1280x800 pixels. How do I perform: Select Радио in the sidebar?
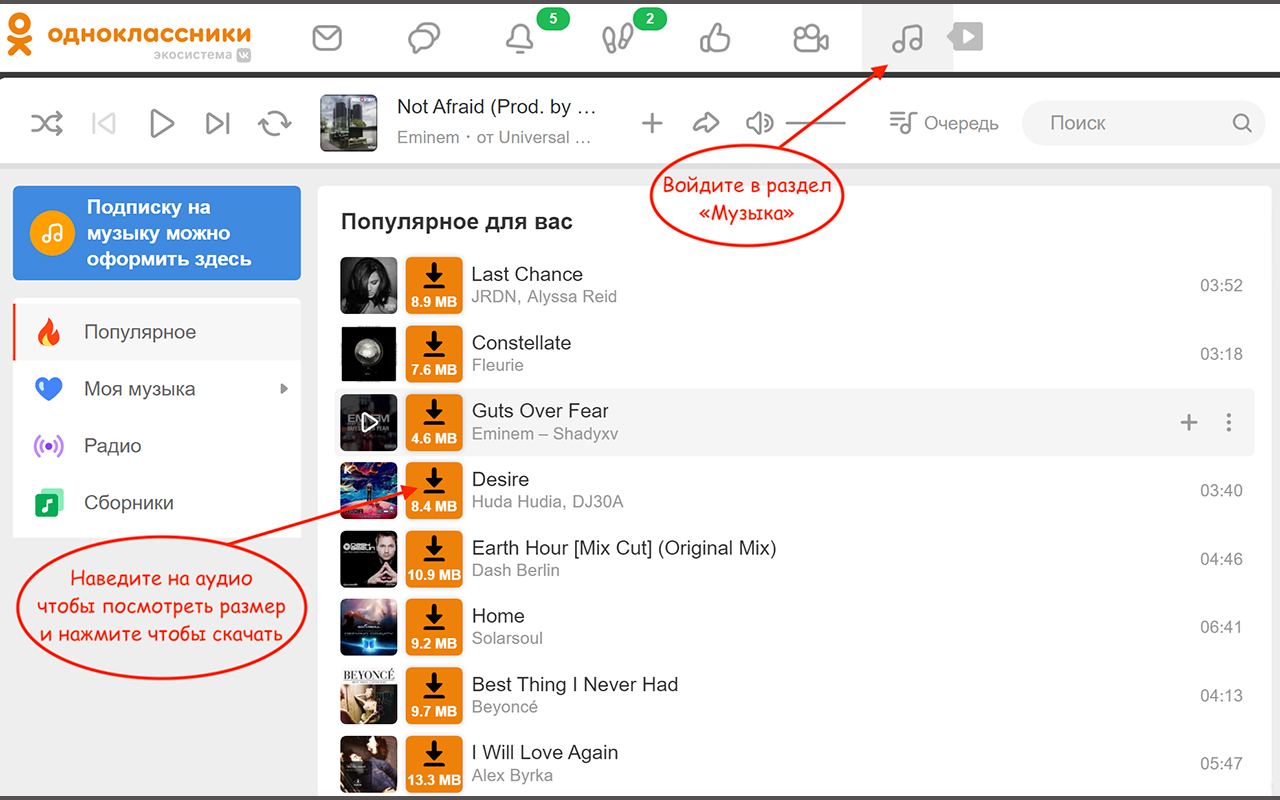[x=126, y=446]
